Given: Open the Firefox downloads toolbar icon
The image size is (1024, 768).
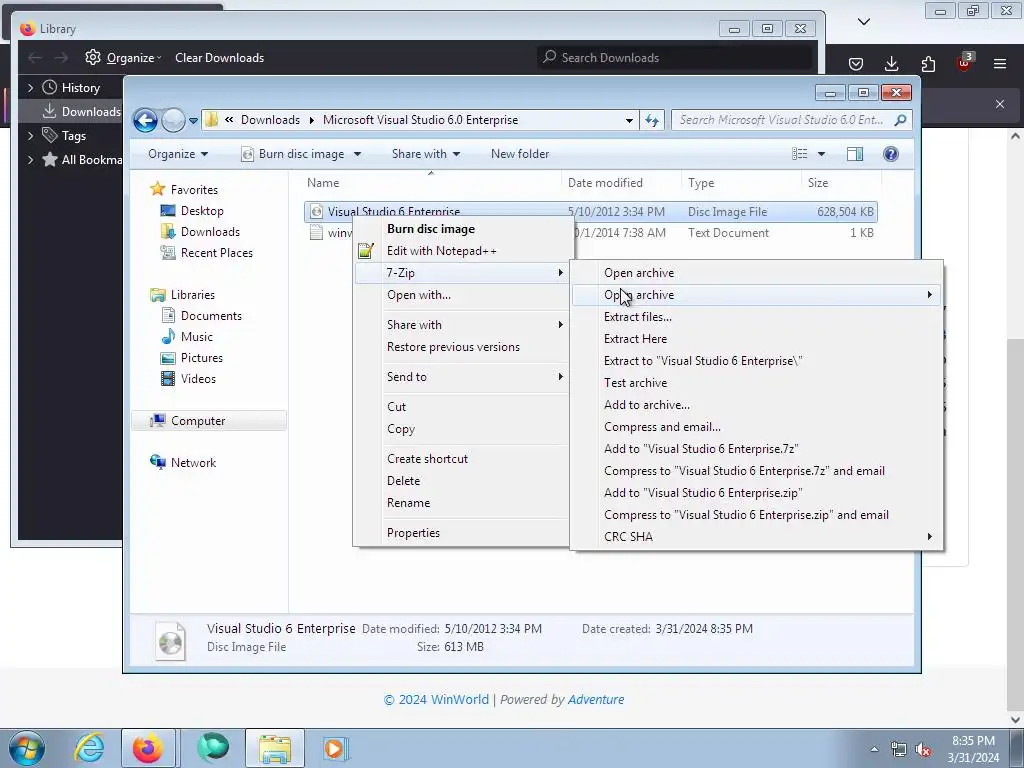Looking at the screenshot, I should point(891,63).
